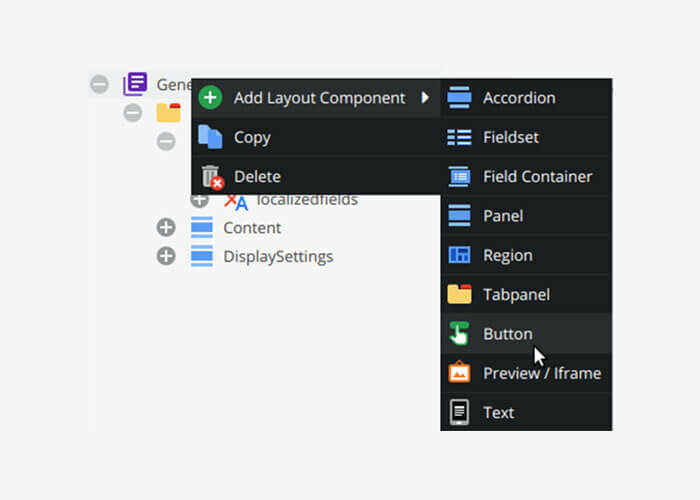The image size is (700, 500).
Task: Open the Add Layout Component submenu arrow
Action: click(x=425, y=97)
